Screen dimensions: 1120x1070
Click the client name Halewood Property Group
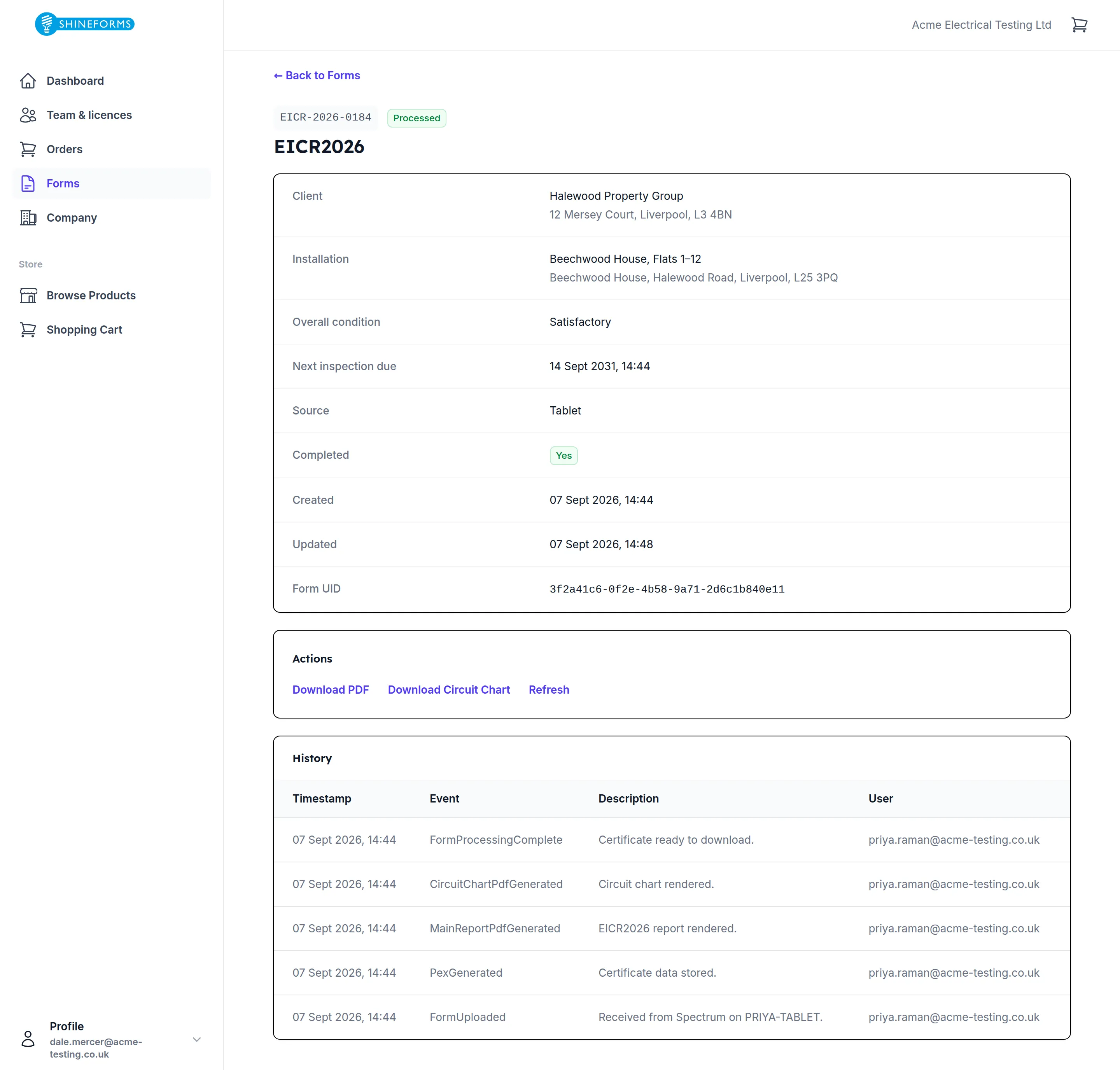click(x=616, y=196)
